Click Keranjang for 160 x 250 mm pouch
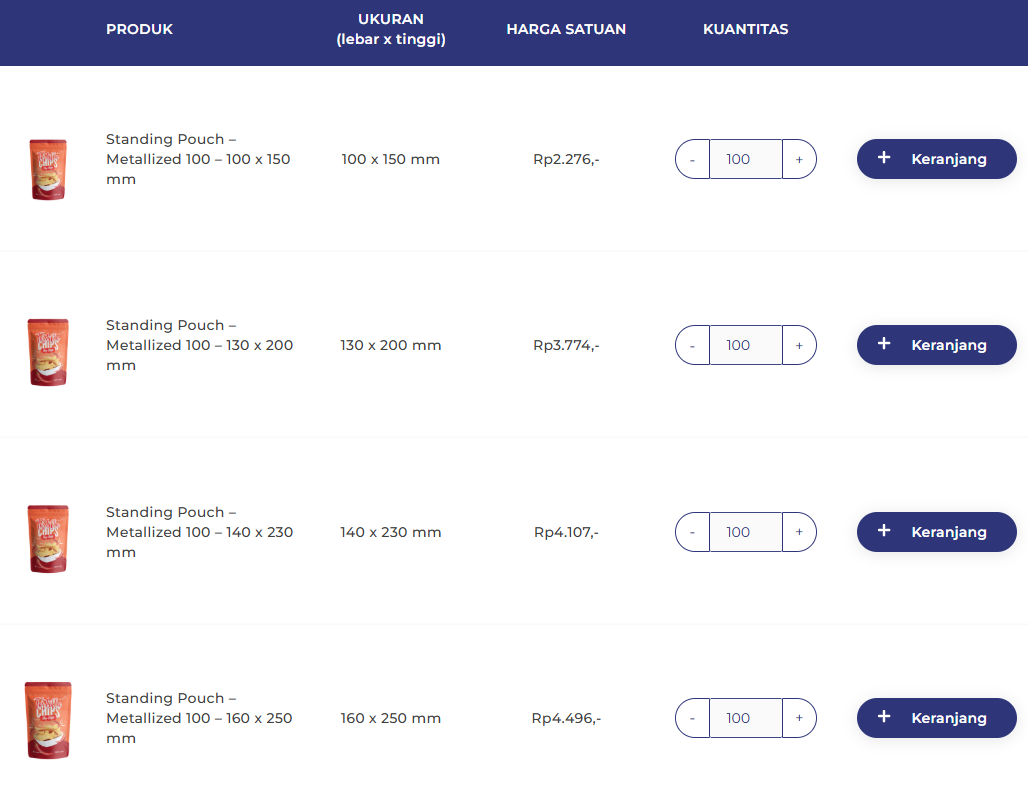 (936, 718)
